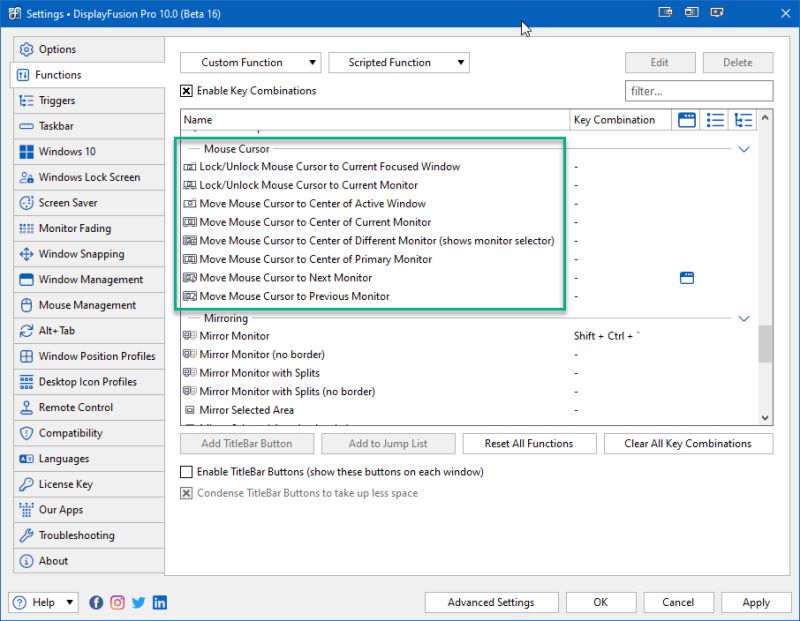Open Advanced Settings
The image size is (800, 621).
(491, 602)
